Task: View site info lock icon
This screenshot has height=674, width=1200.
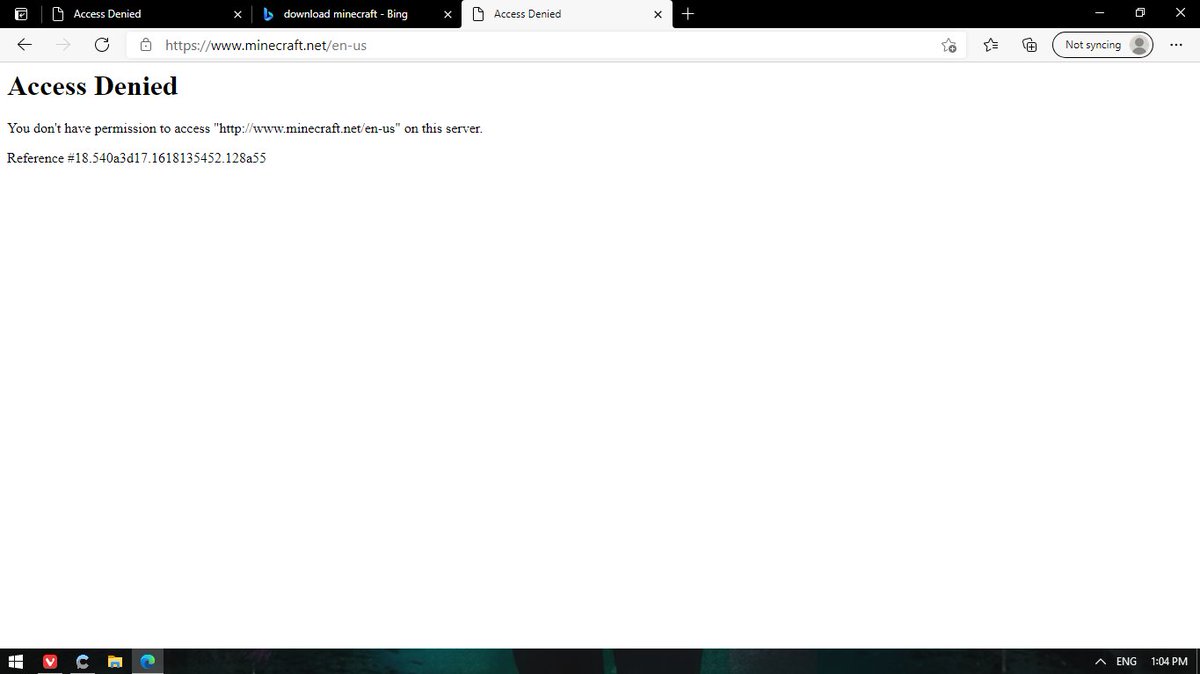Action: click(x=146, y=45)
